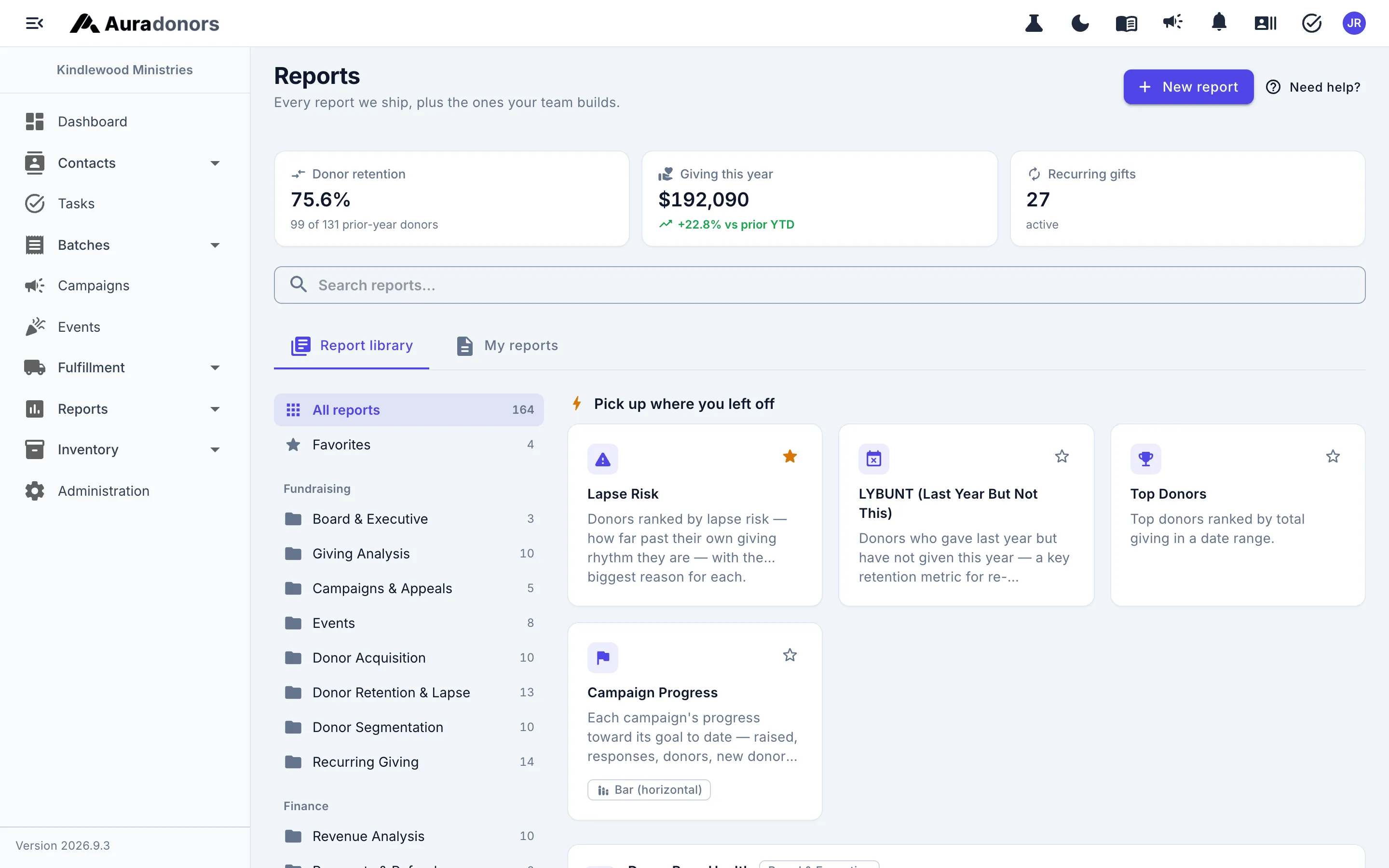
Task: Favorite the Campaign Progress report star
Action: [790, 655]
